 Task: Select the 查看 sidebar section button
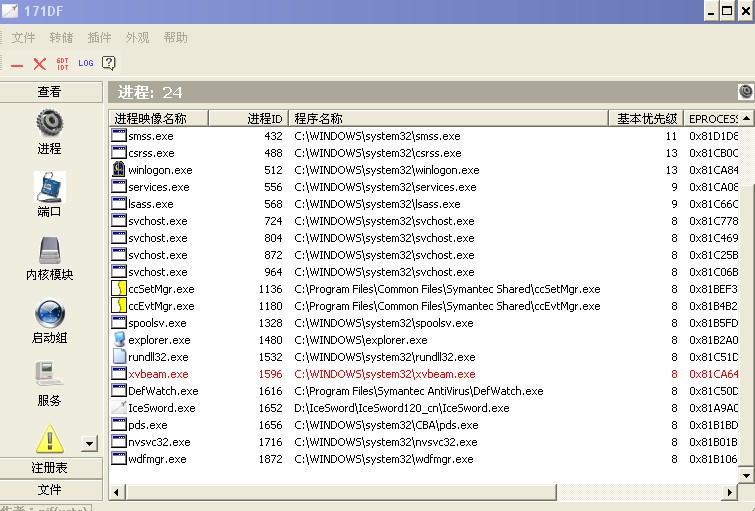pyautogui.click(x=50, y=92)
